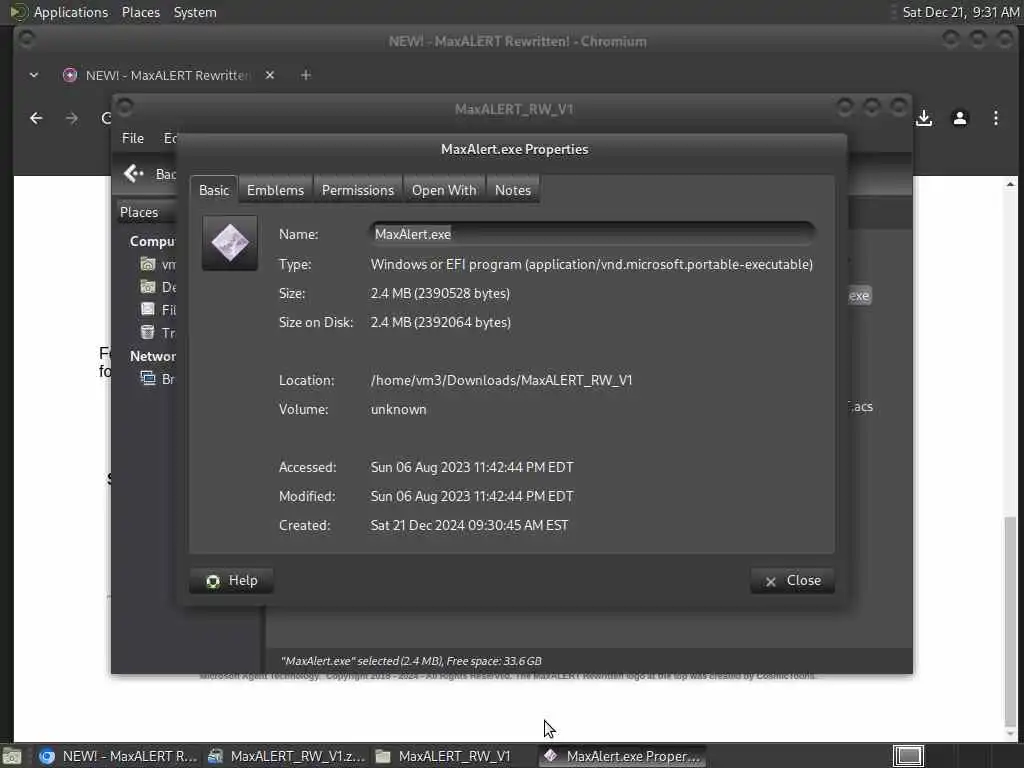The height and width of the screenshot is (768, 1024).
Task: Click the Size value 2390528 bytes
Action: click(x=440, y=293)
